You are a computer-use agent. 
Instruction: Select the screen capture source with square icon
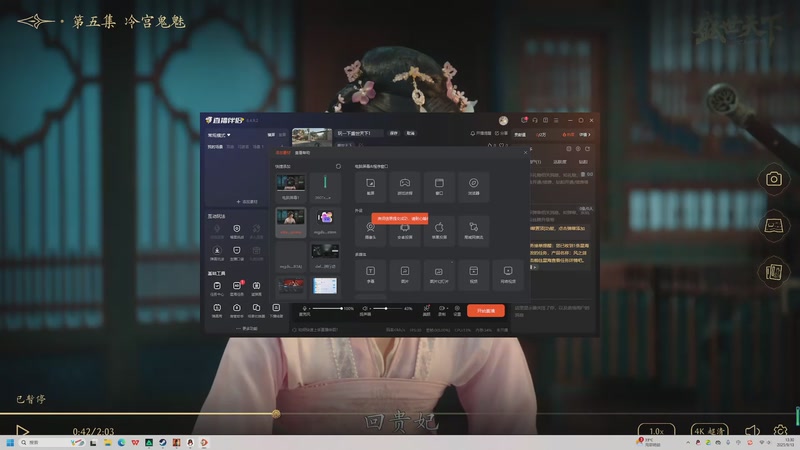[370, 186]
